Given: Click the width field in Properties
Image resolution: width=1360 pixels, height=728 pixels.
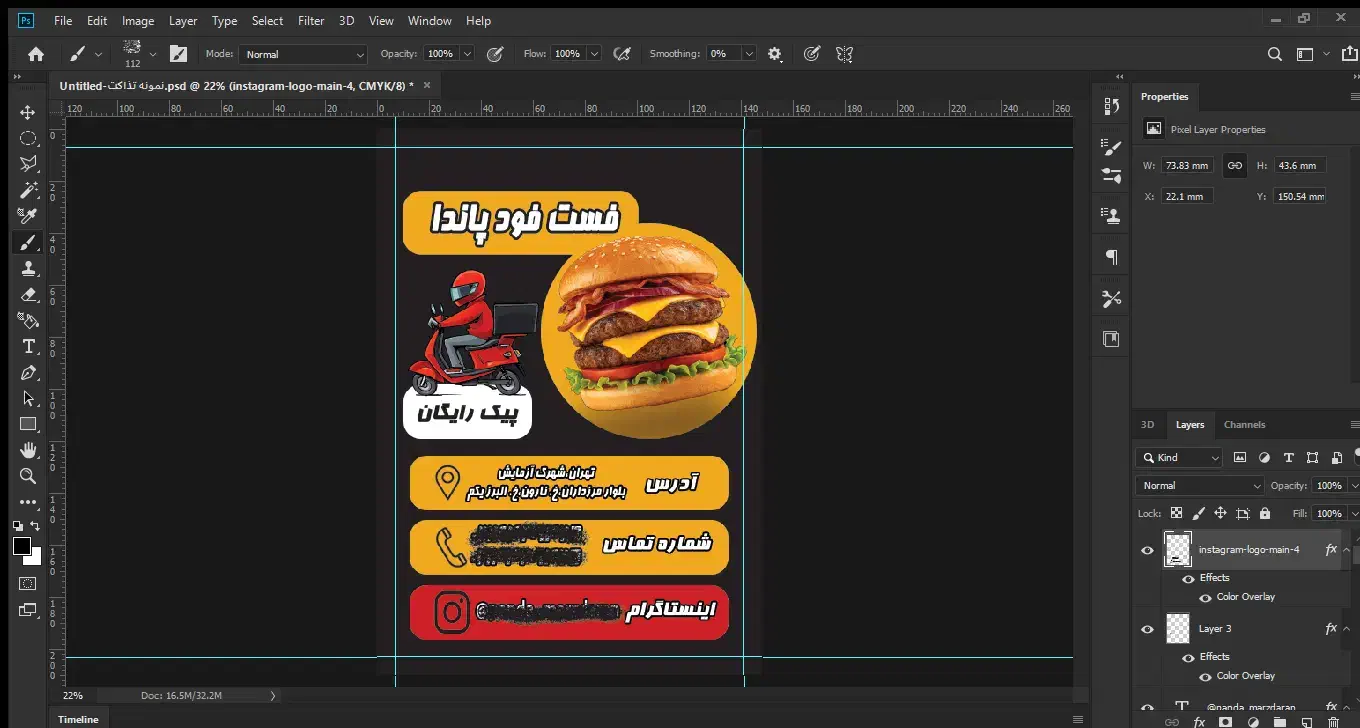Looking at the screenshot, I should click(1188, 166).
